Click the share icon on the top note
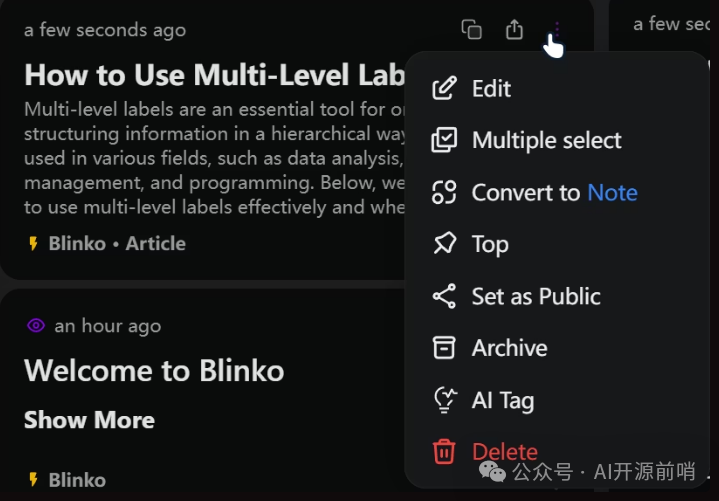Image resolution: width=719 pixels, height=501 pixels. click(x=514, y=30)
